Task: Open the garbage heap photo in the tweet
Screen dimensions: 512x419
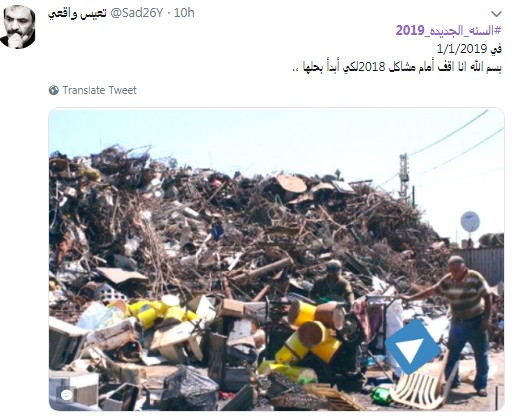Action: click(276, 259)
